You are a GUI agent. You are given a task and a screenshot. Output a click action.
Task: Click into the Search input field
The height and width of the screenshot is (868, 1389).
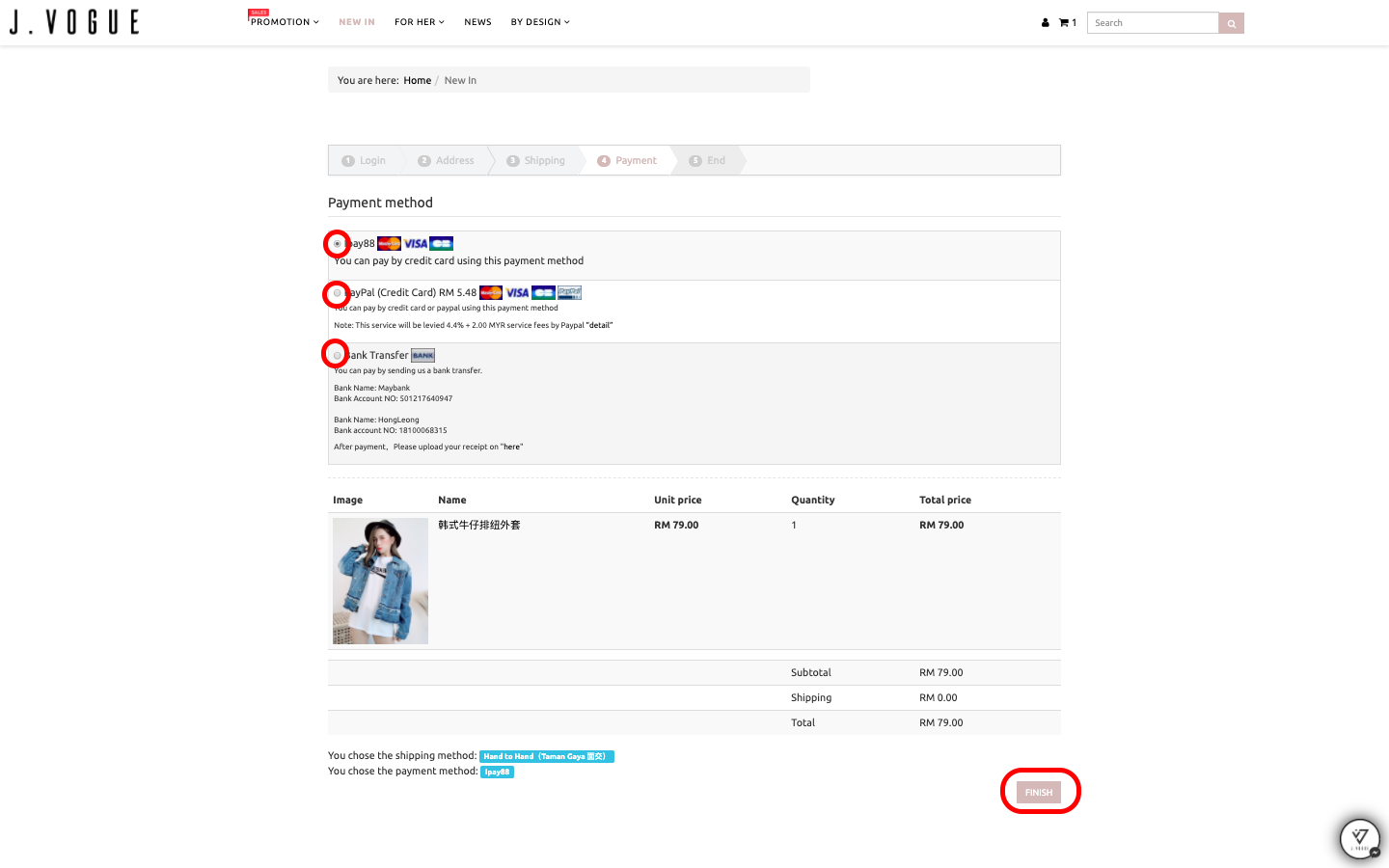coord(1152,23)
